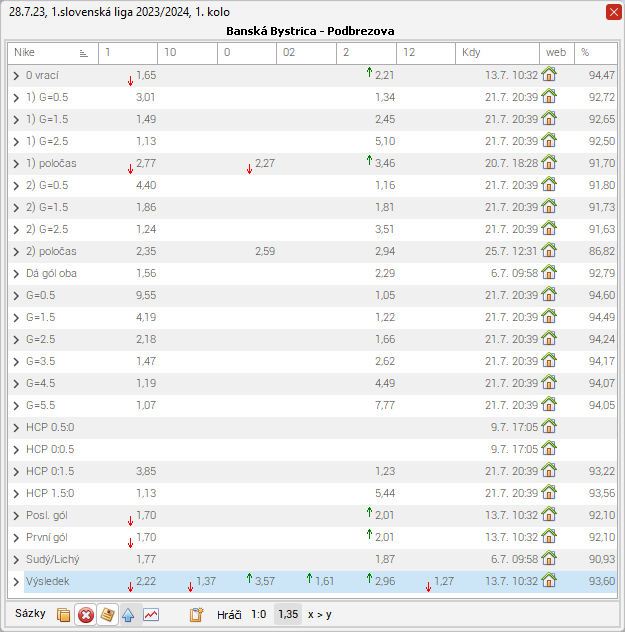The height and width of the screenshot is (632, 625).
Task: Open web house icon for G=4.5 row
Action: coord(549,383)
